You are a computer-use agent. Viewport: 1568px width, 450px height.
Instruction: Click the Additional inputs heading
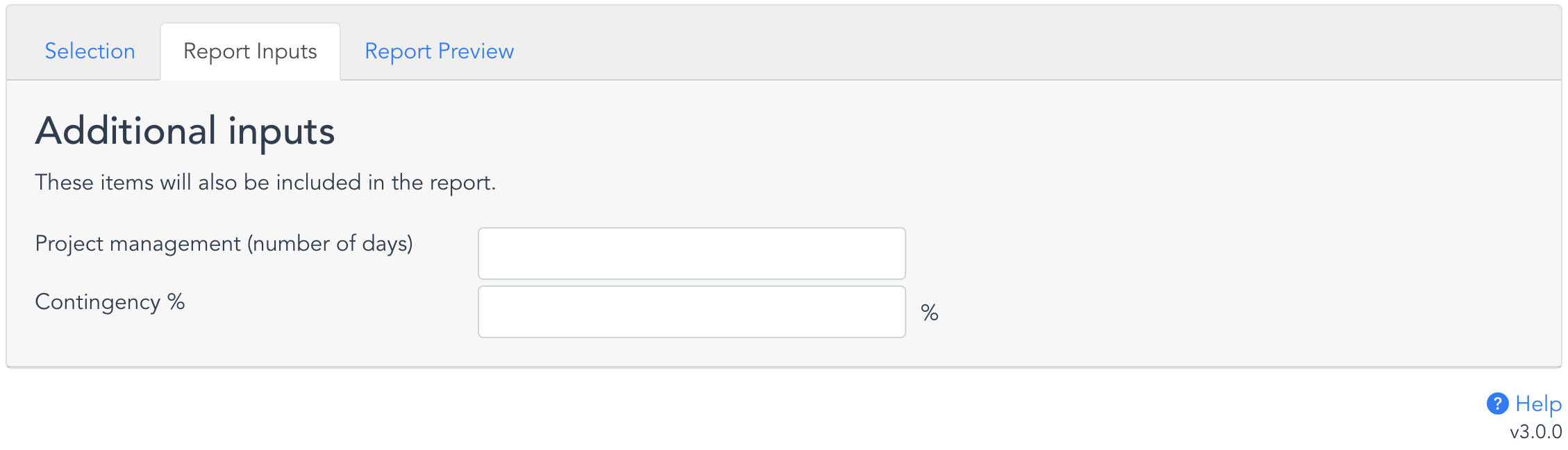(x=185, y=131)
